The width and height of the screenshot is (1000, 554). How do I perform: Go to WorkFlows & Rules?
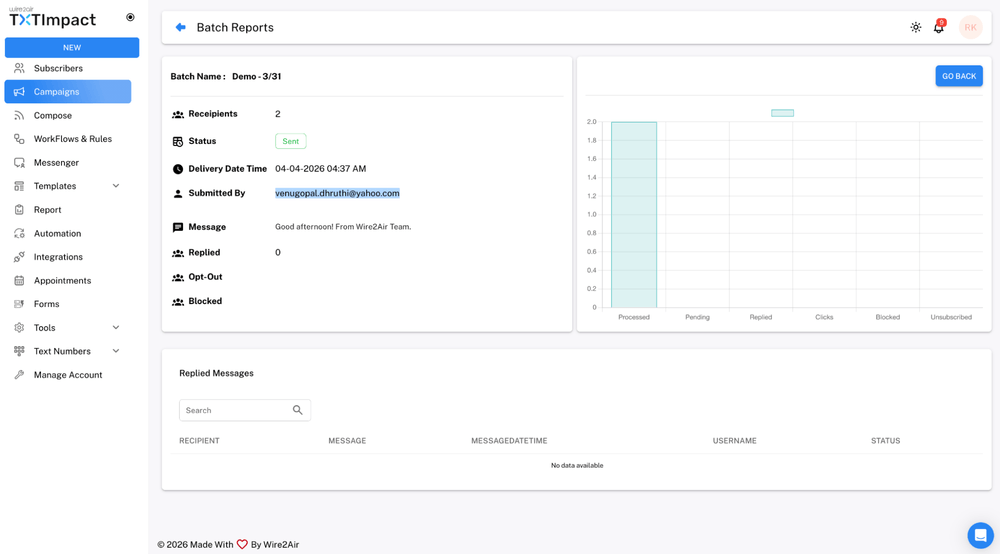point(73,139)
